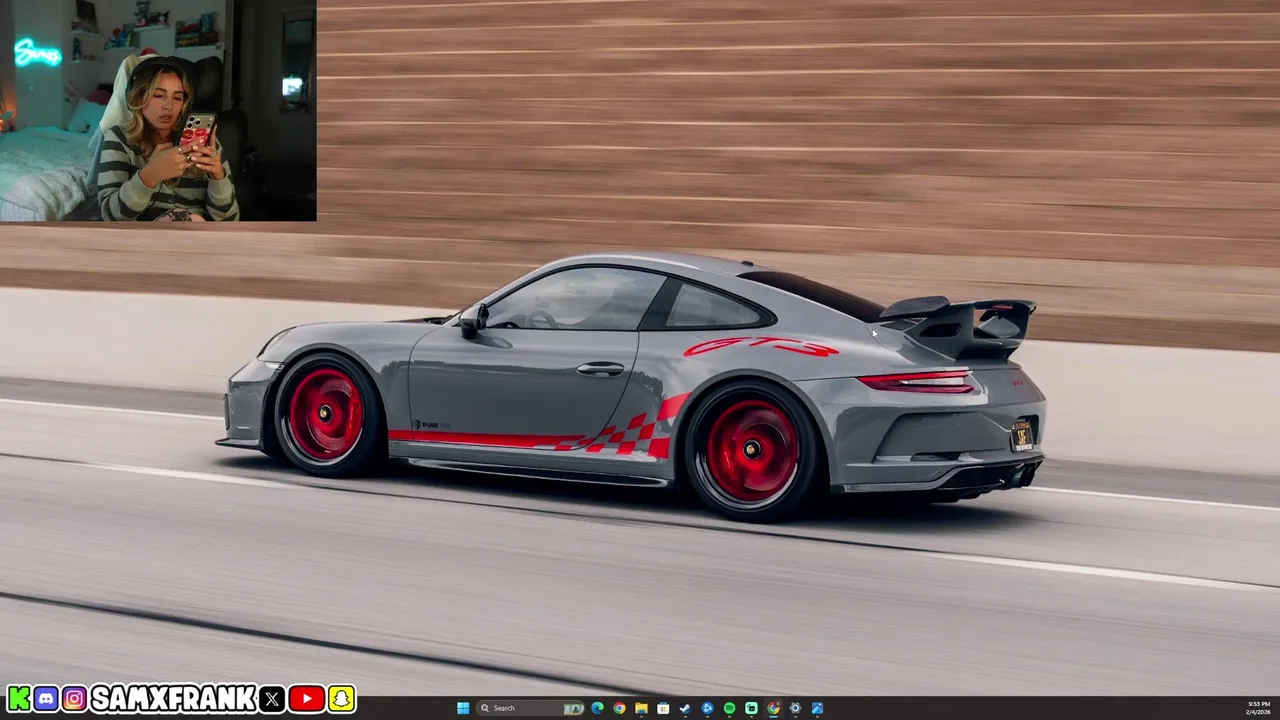Open the blue app icon beside Steam
The width and height of the screenshot is (1280, 720).
point(707,708)
